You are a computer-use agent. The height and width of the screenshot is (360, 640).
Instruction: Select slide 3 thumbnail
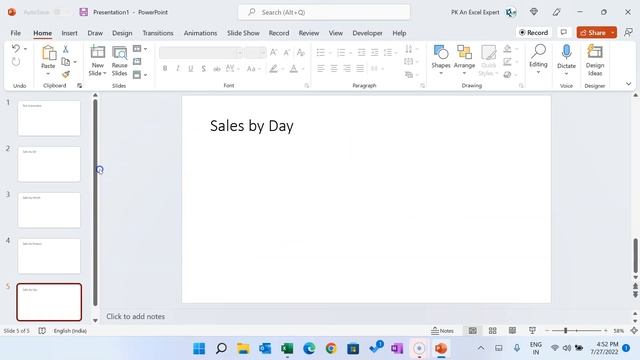click(49, 210)
